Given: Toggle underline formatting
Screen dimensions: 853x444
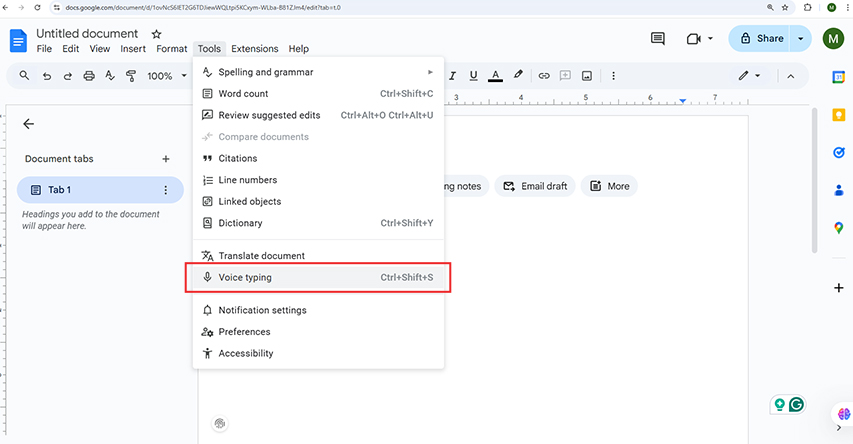Looking at the screenshot, I should [x=473, y=76].
